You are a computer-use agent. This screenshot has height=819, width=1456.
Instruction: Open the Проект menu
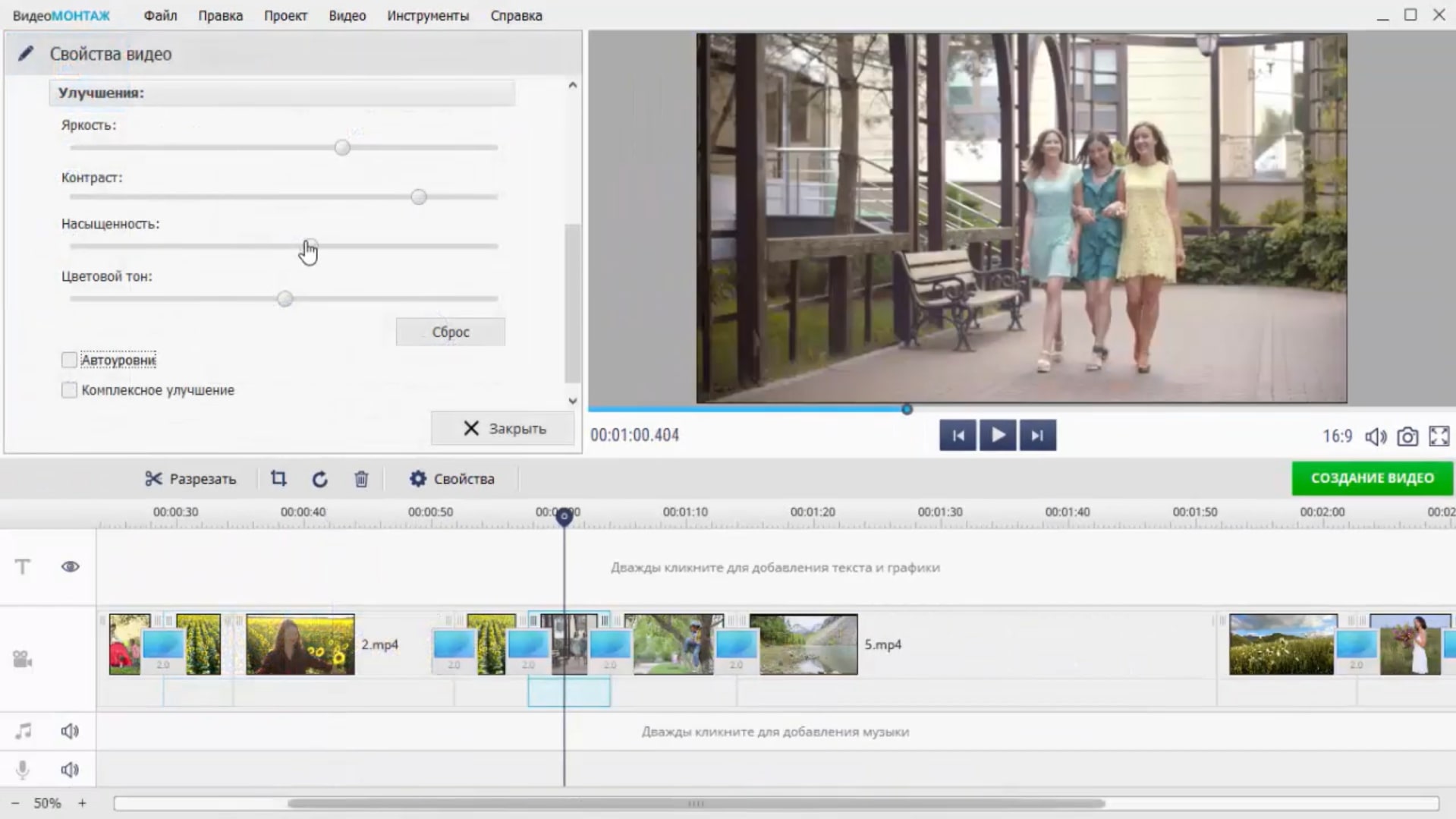285,15
